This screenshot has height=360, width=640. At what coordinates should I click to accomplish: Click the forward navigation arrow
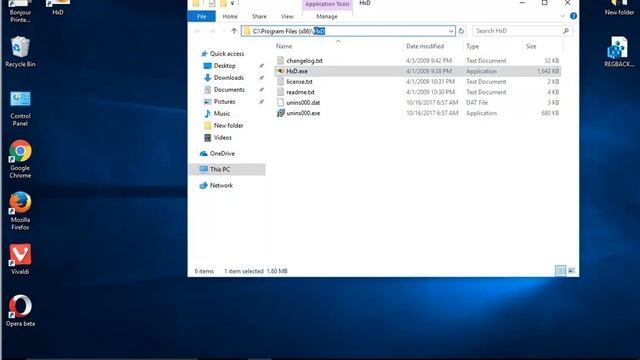tap(212, 31)
